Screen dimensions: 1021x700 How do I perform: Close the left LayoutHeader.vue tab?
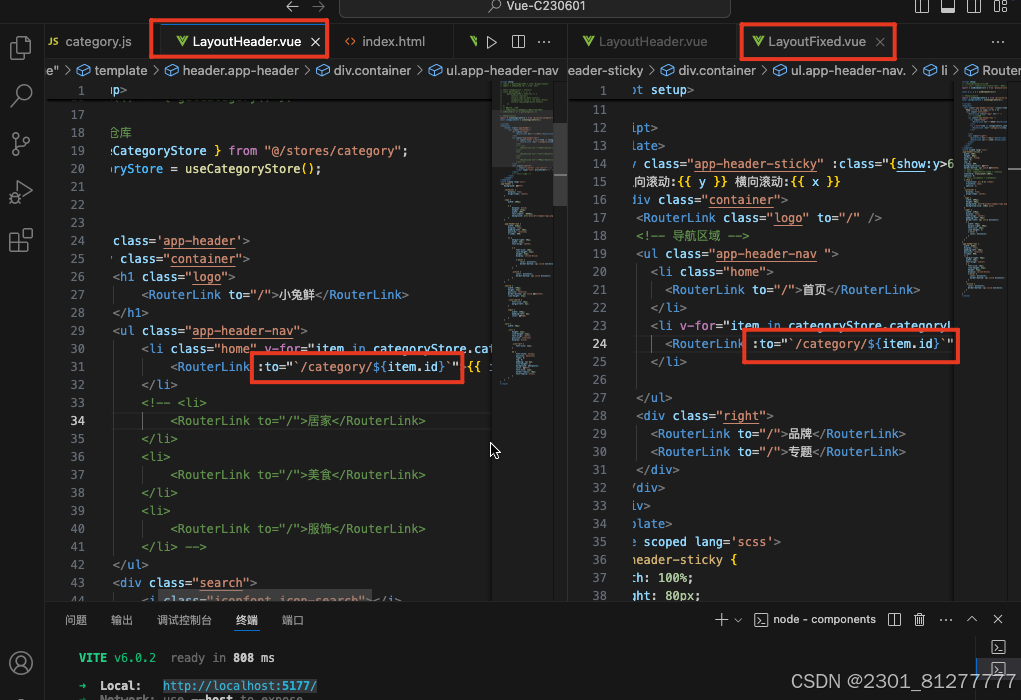click(315, 42)
